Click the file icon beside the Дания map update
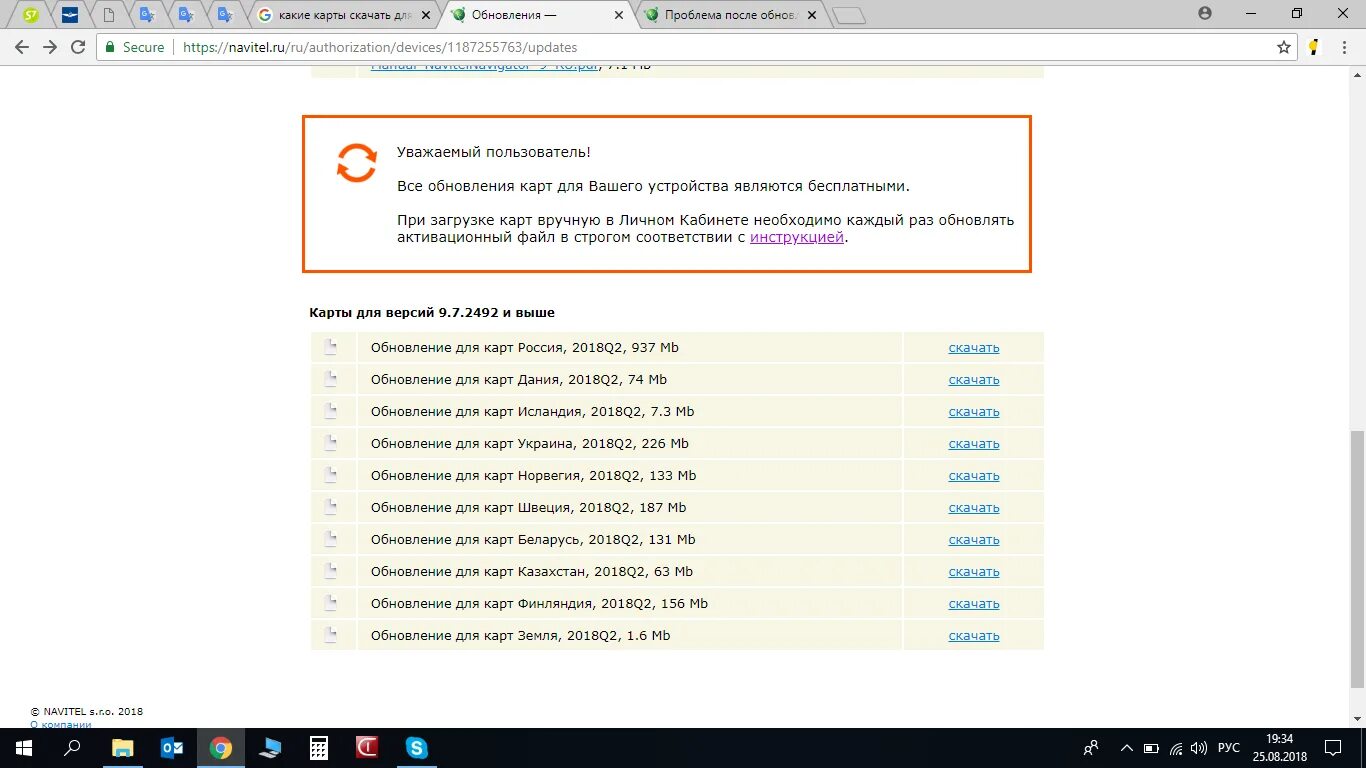1366x768 pixels. click(x=331, y=379)
